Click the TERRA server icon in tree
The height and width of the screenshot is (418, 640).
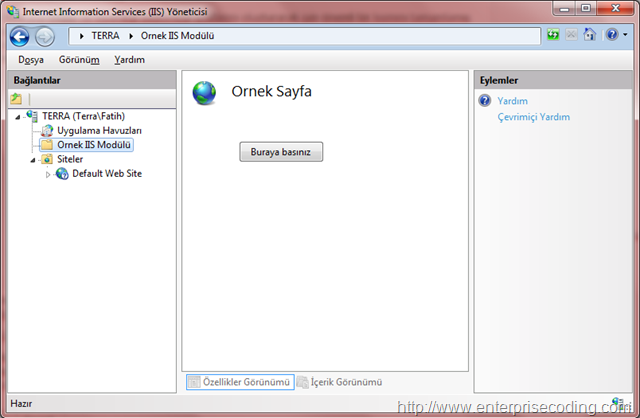coord(32,116)
